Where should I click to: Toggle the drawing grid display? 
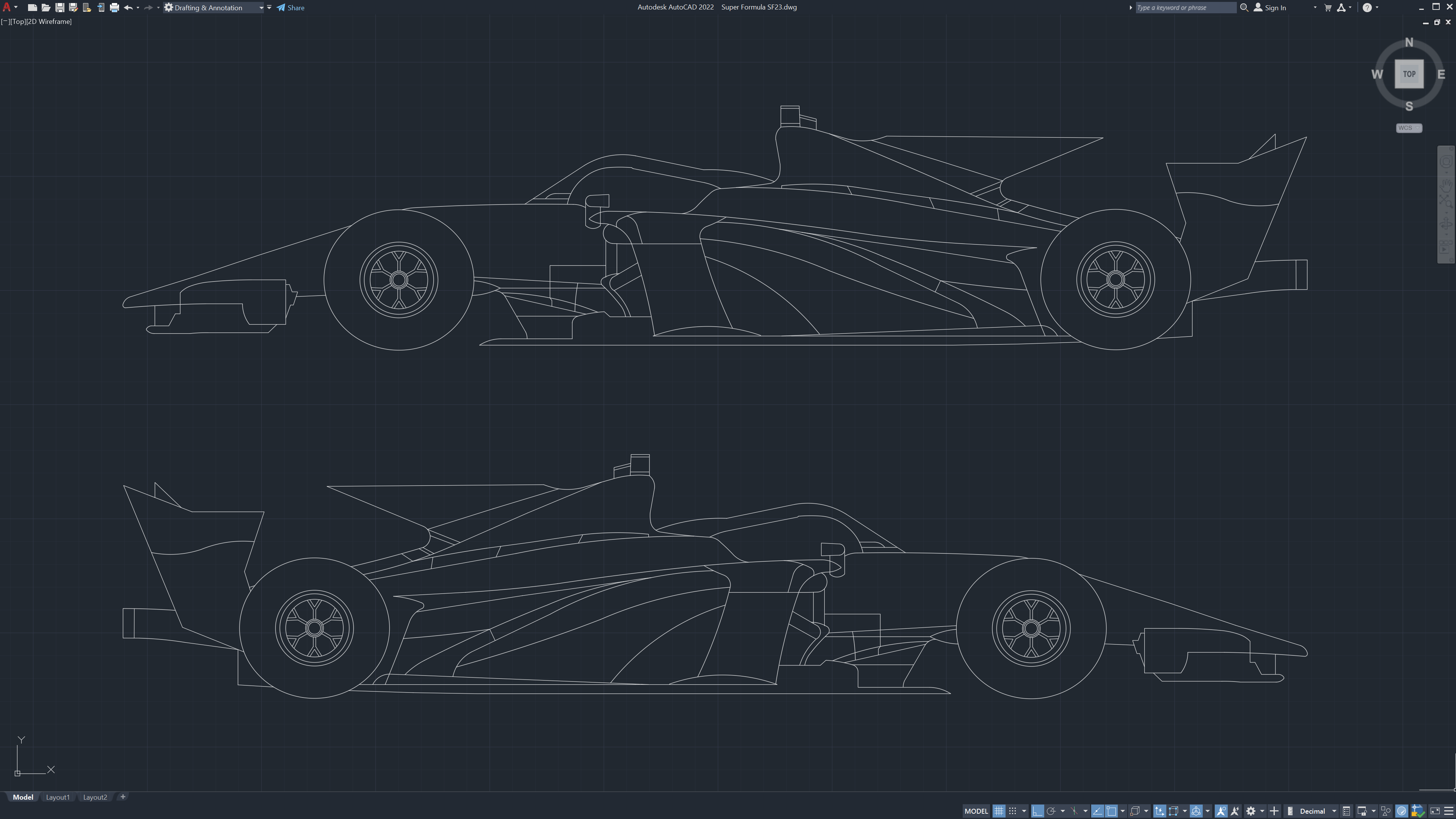(x=999, y=811)
